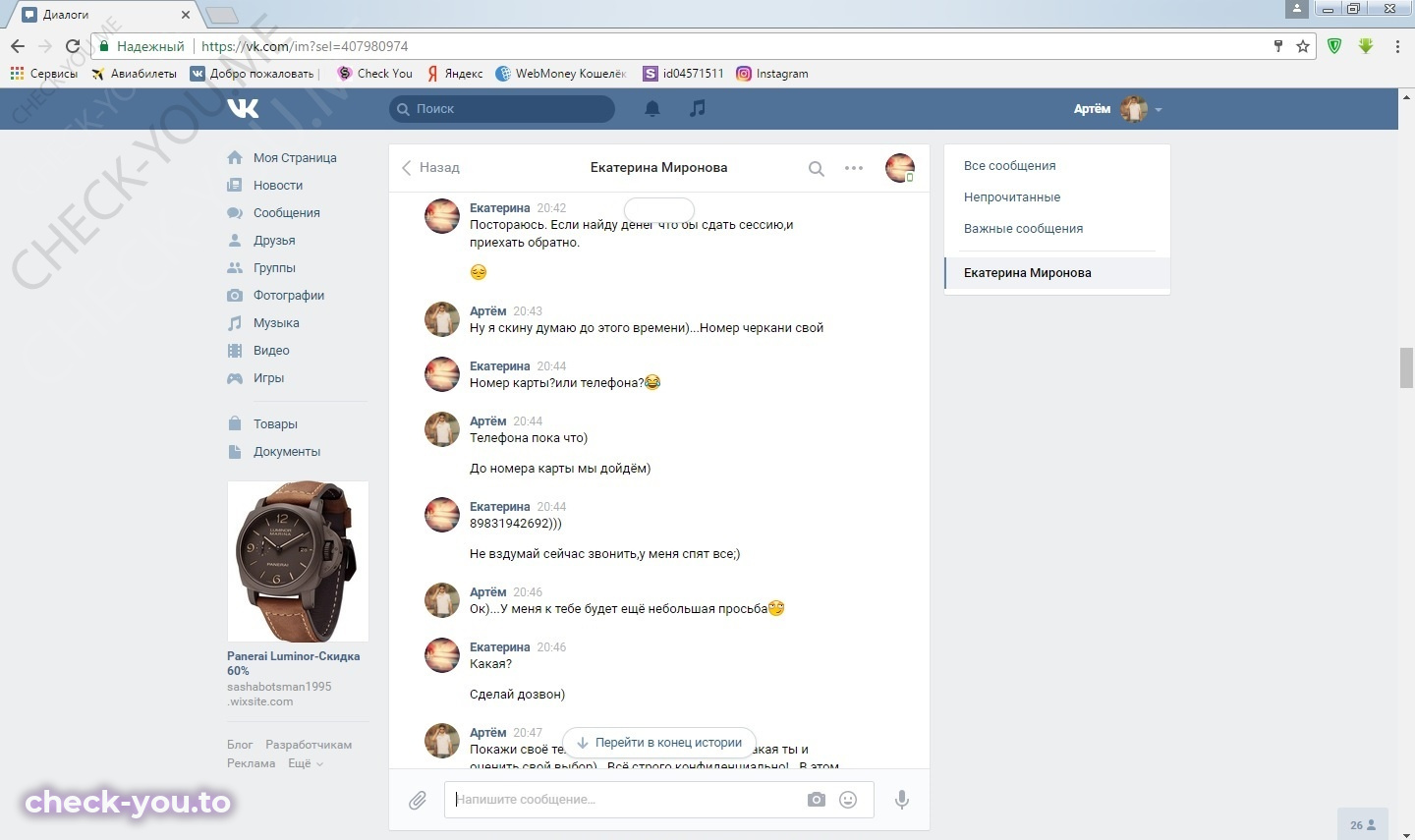Viewport: 1415px width, 840px height.
Task: Click the browser address bar URL
Action: point(305,46)
